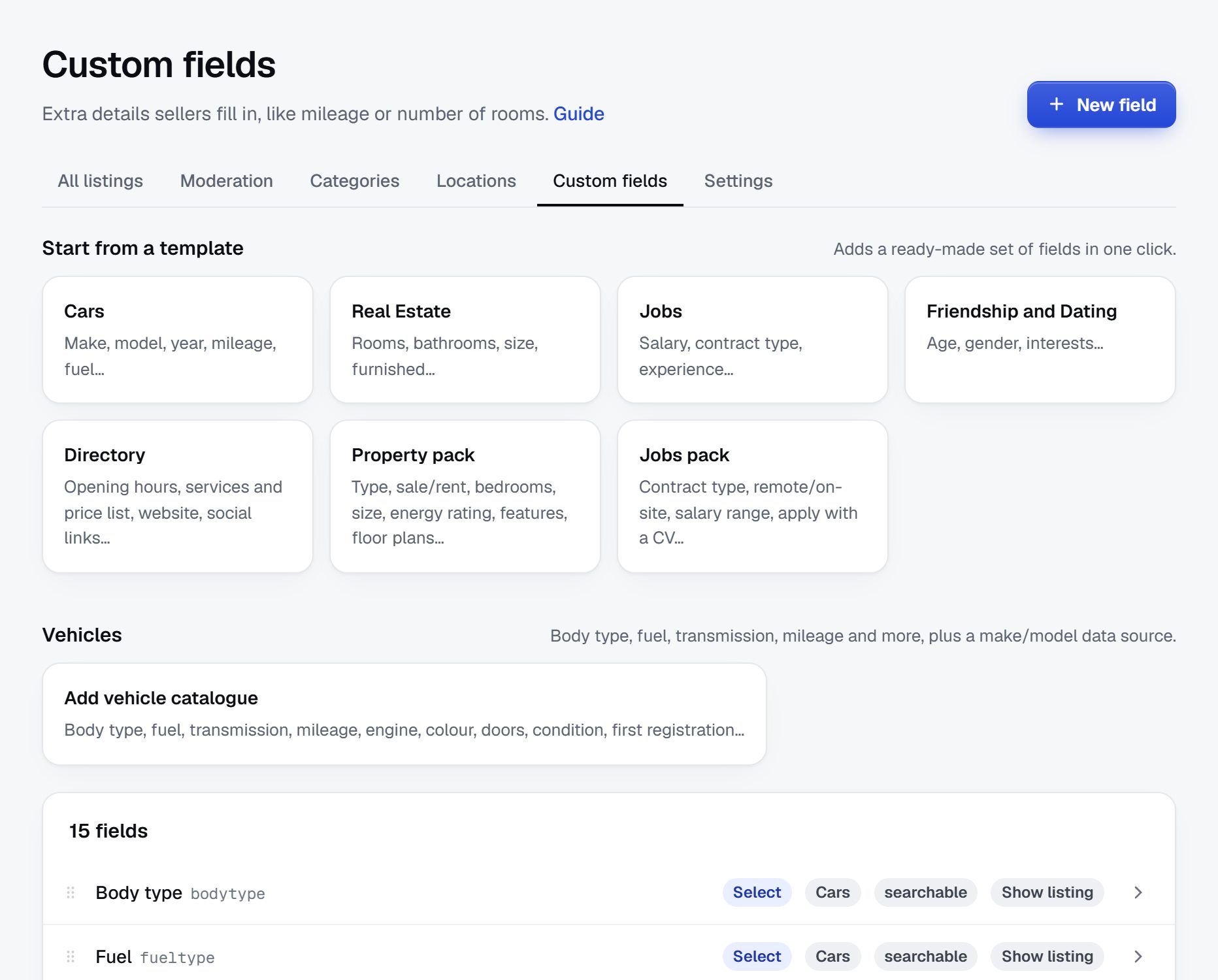Screen dimensions: 1218x980
Task: Click the Select badge on Fuel row
Action: coord(757,956)
